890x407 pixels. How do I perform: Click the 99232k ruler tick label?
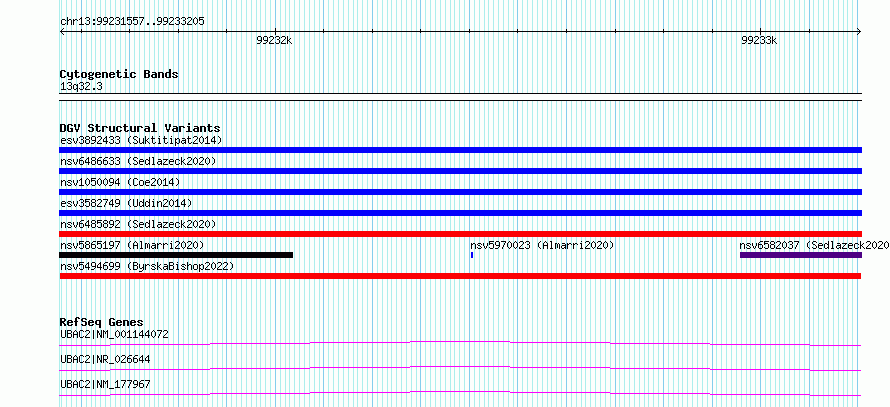click(274, 41)
